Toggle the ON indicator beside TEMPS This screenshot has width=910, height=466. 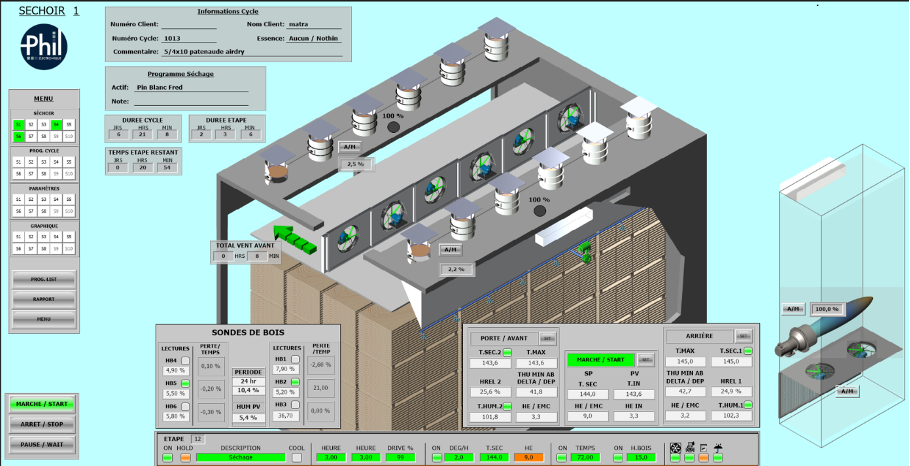pos(562,458)
